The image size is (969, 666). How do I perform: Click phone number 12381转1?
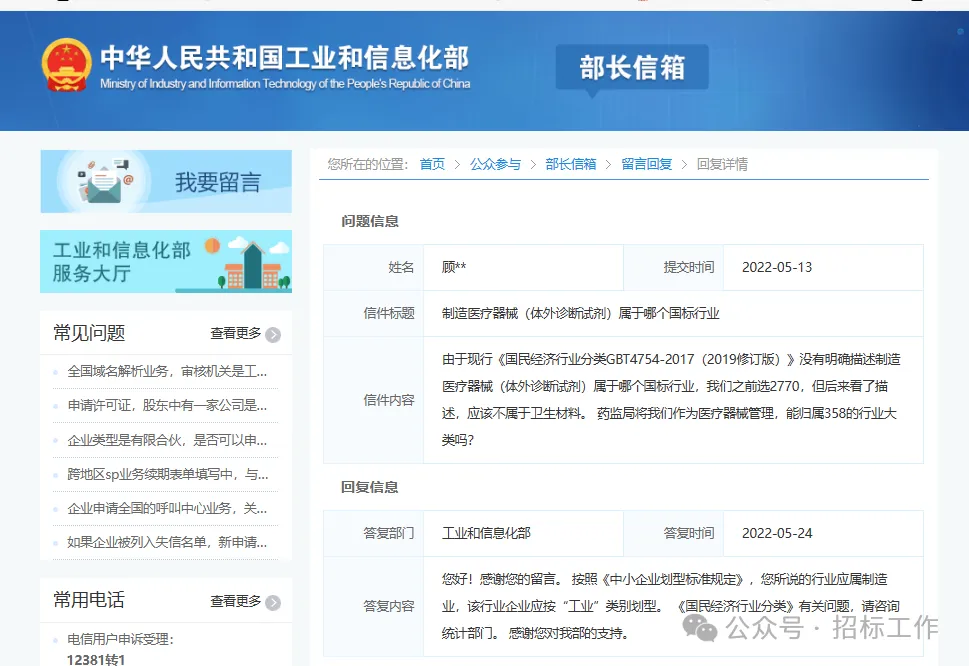96,660
